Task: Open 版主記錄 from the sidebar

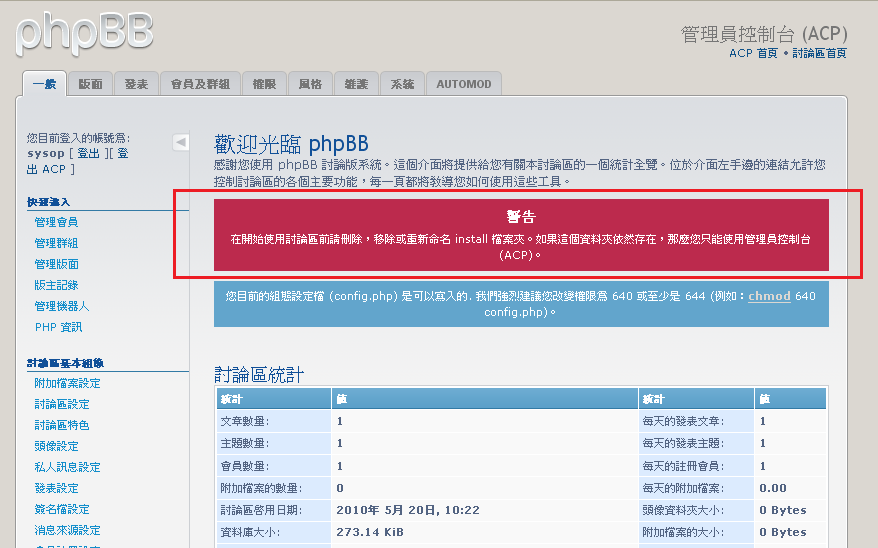Action: [56, 285]
